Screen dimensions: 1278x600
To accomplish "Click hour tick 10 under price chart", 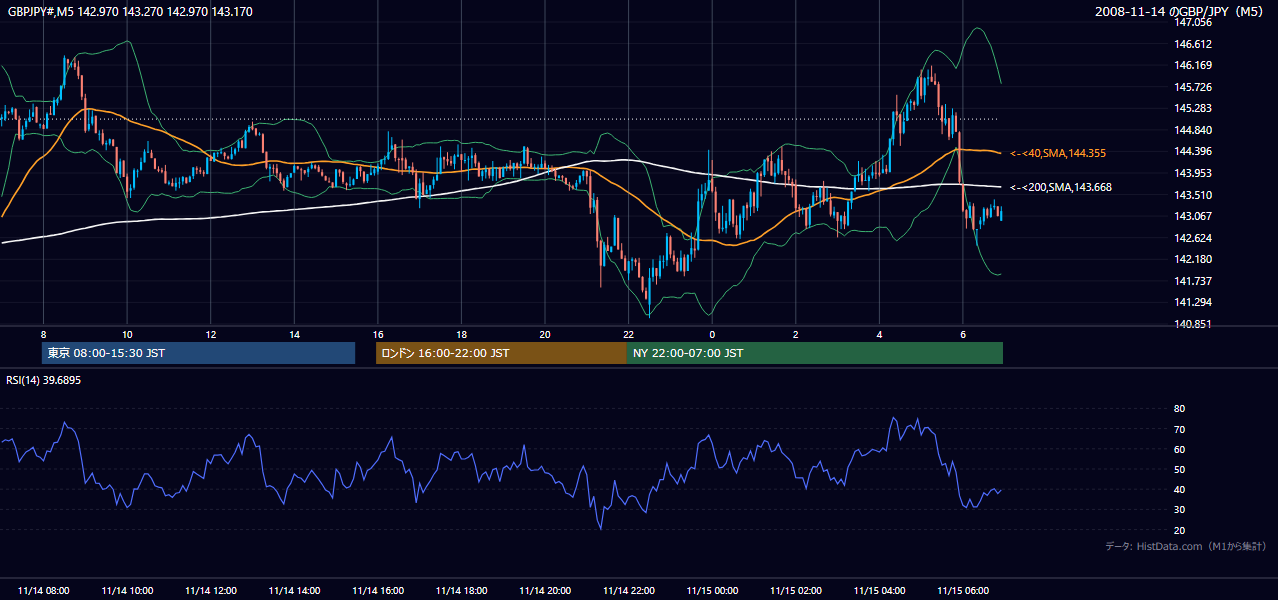I will click(x=127, y=334).
